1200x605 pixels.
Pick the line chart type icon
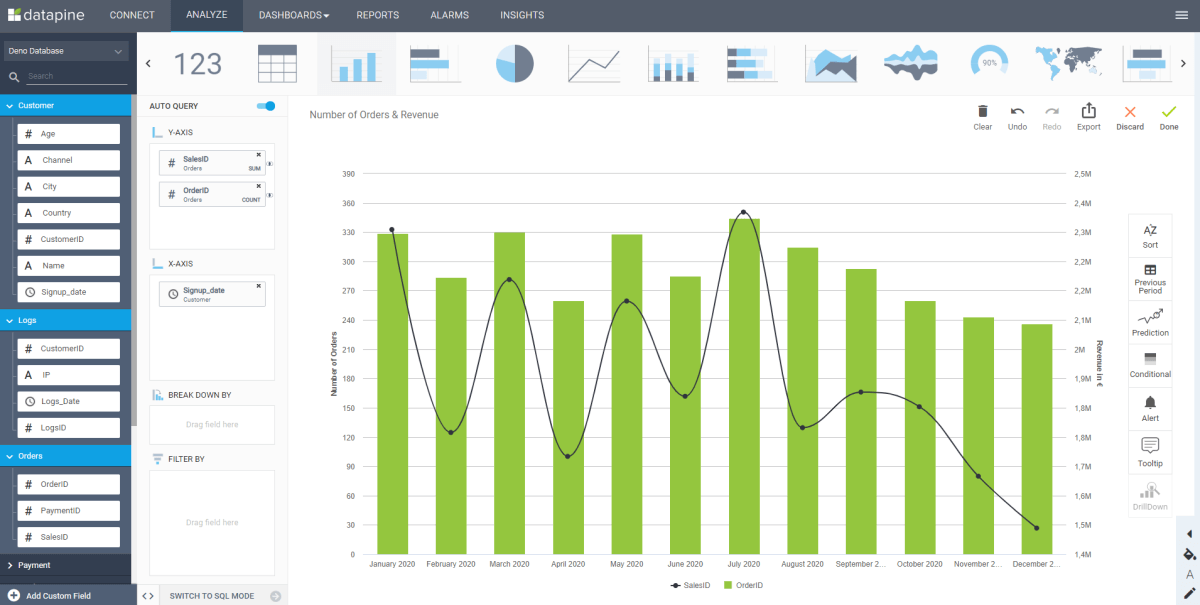pyautogui.click(x=593, y=64)
